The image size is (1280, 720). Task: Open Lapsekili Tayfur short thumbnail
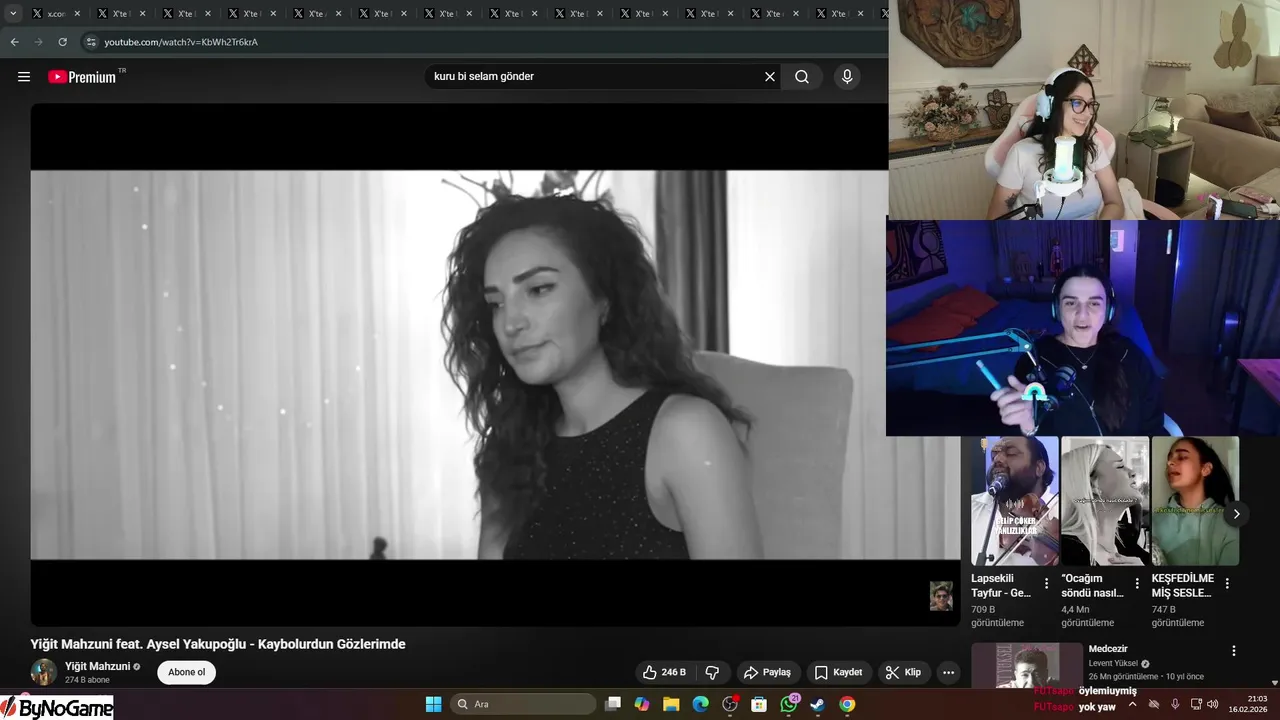[1015, 501]
